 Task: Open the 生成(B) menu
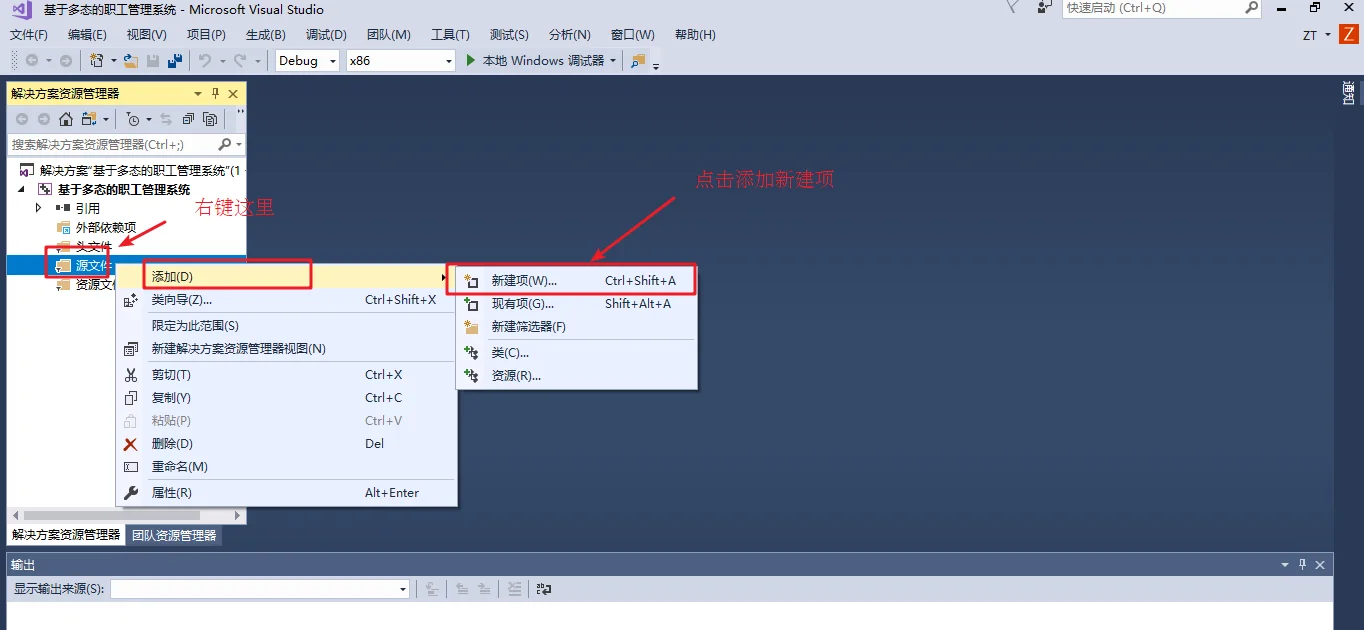265,34
